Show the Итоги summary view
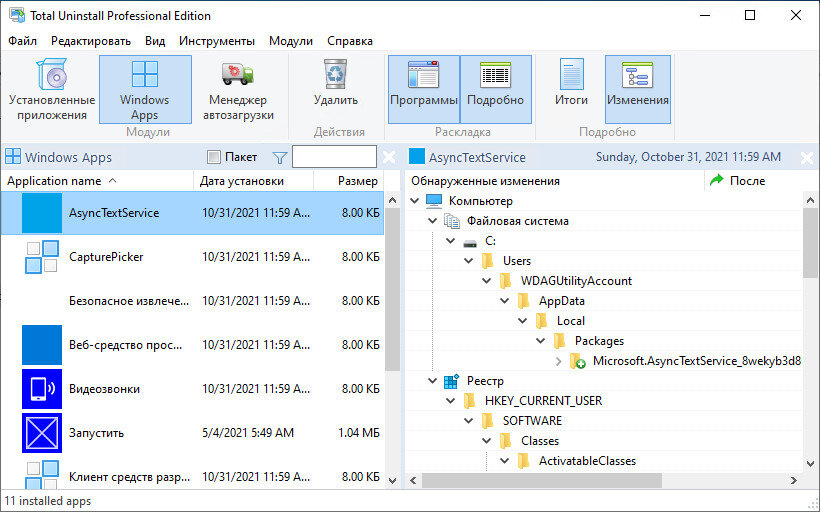Screen dimensions: 820x512 [571, 84]
